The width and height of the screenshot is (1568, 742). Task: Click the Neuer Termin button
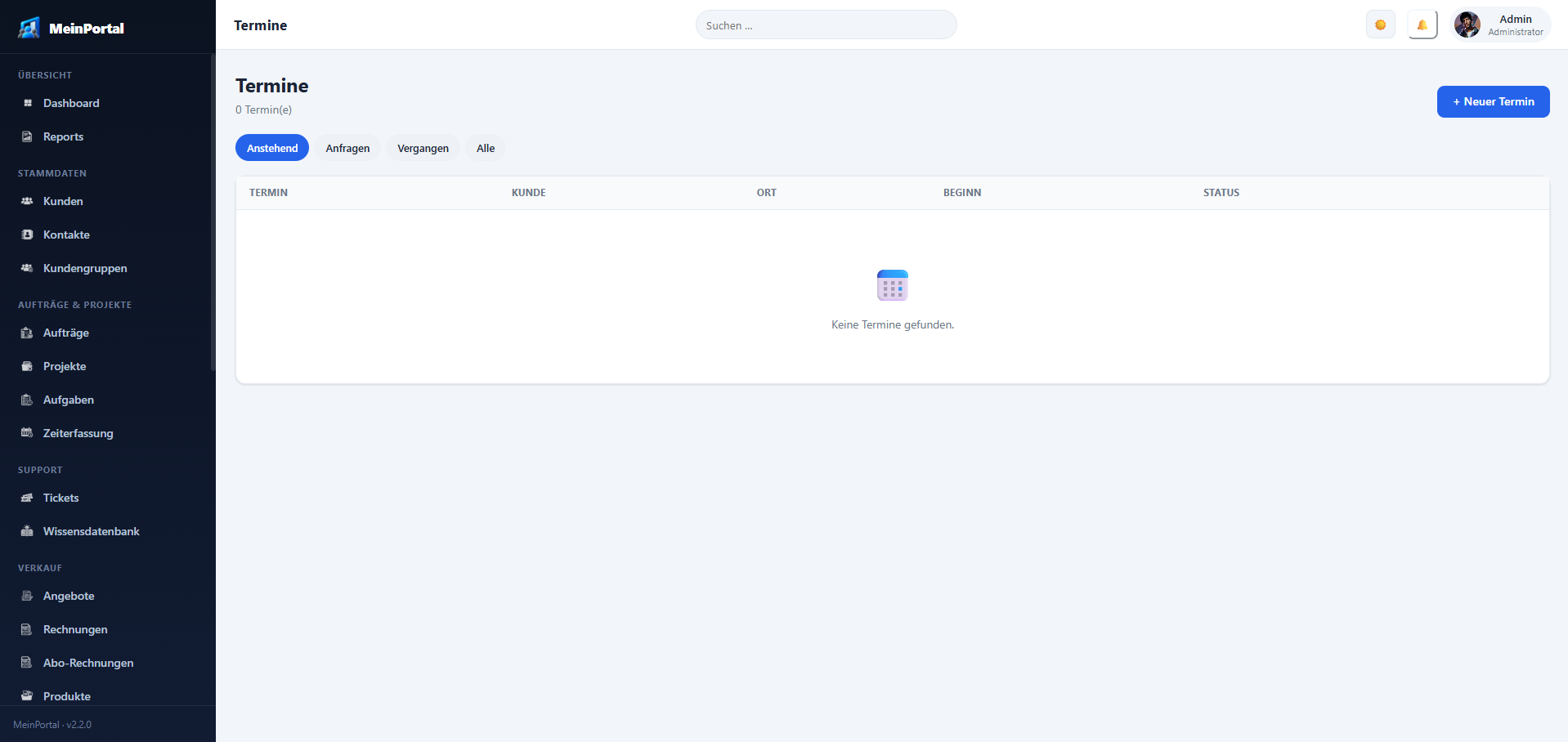pyautogui.click(x=1494, y=101)
